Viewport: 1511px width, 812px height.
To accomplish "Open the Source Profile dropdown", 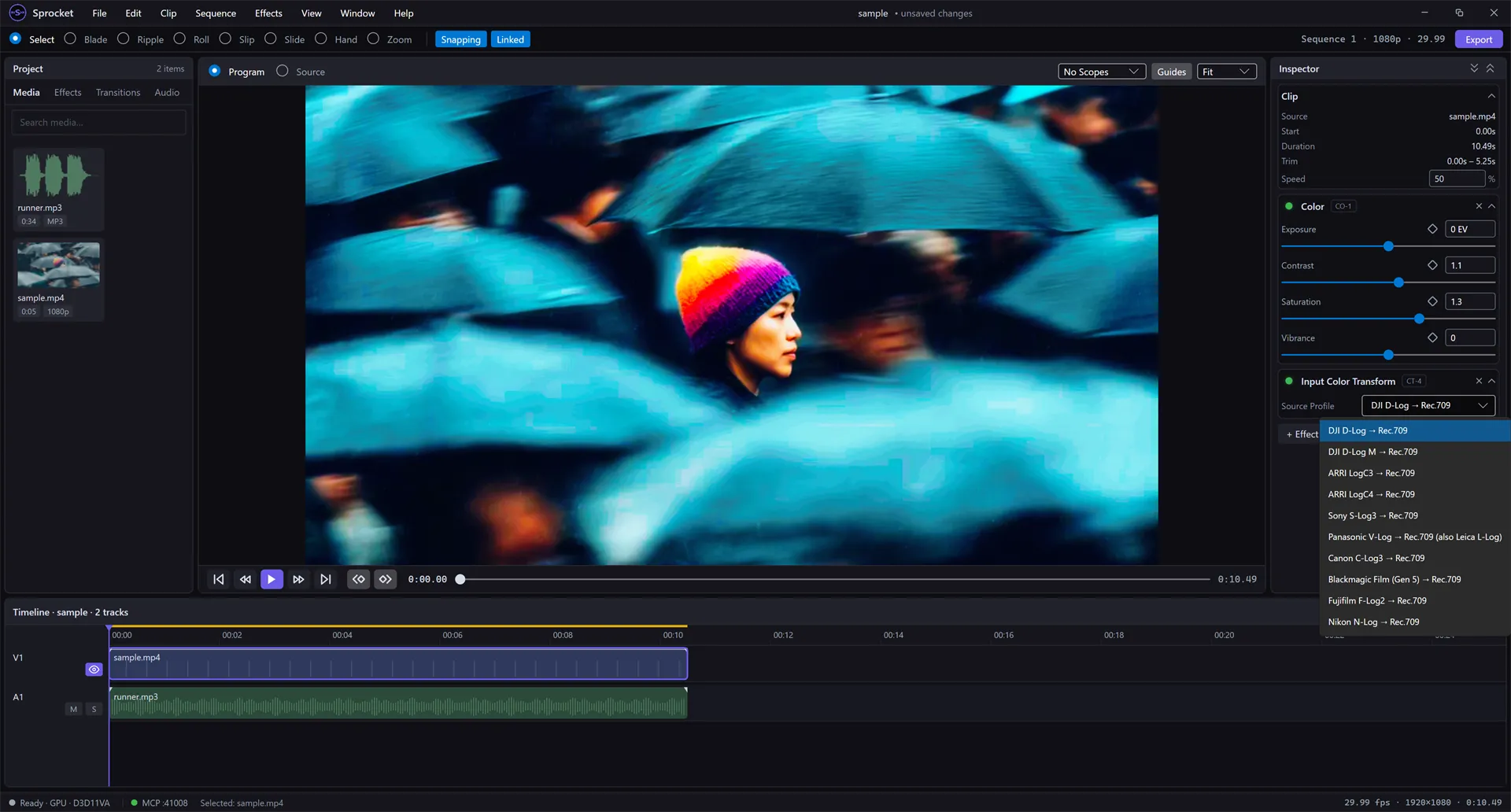I will (x=1428, y=405).
